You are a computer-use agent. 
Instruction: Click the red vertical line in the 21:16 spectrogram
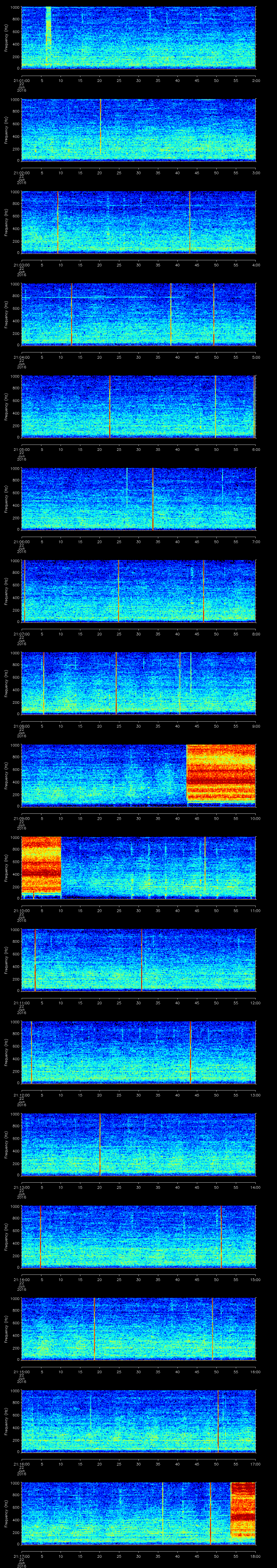(x=218, y=1421)
